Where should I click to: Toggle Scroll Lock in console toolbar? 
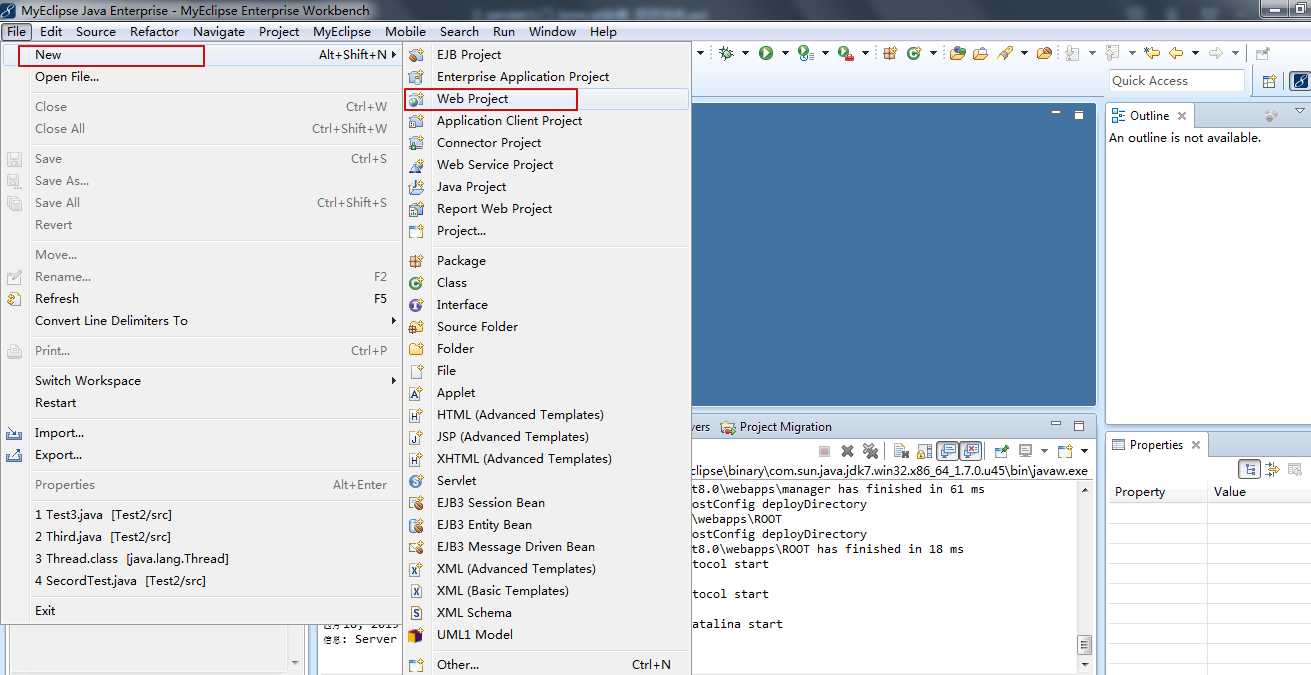click(x=924, y=451)
